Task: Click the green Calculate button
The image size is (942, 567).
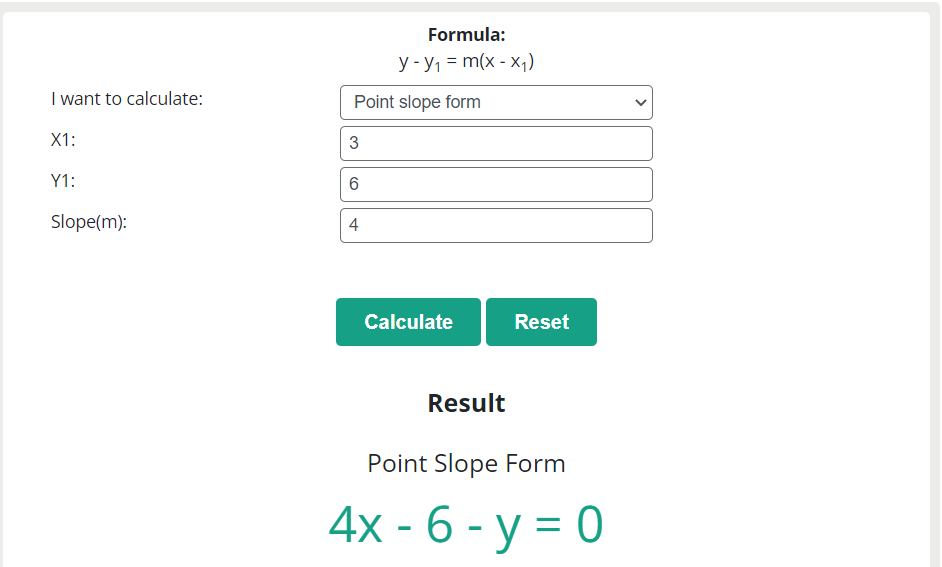Action: pyautogui.click(x=409, y=322)
